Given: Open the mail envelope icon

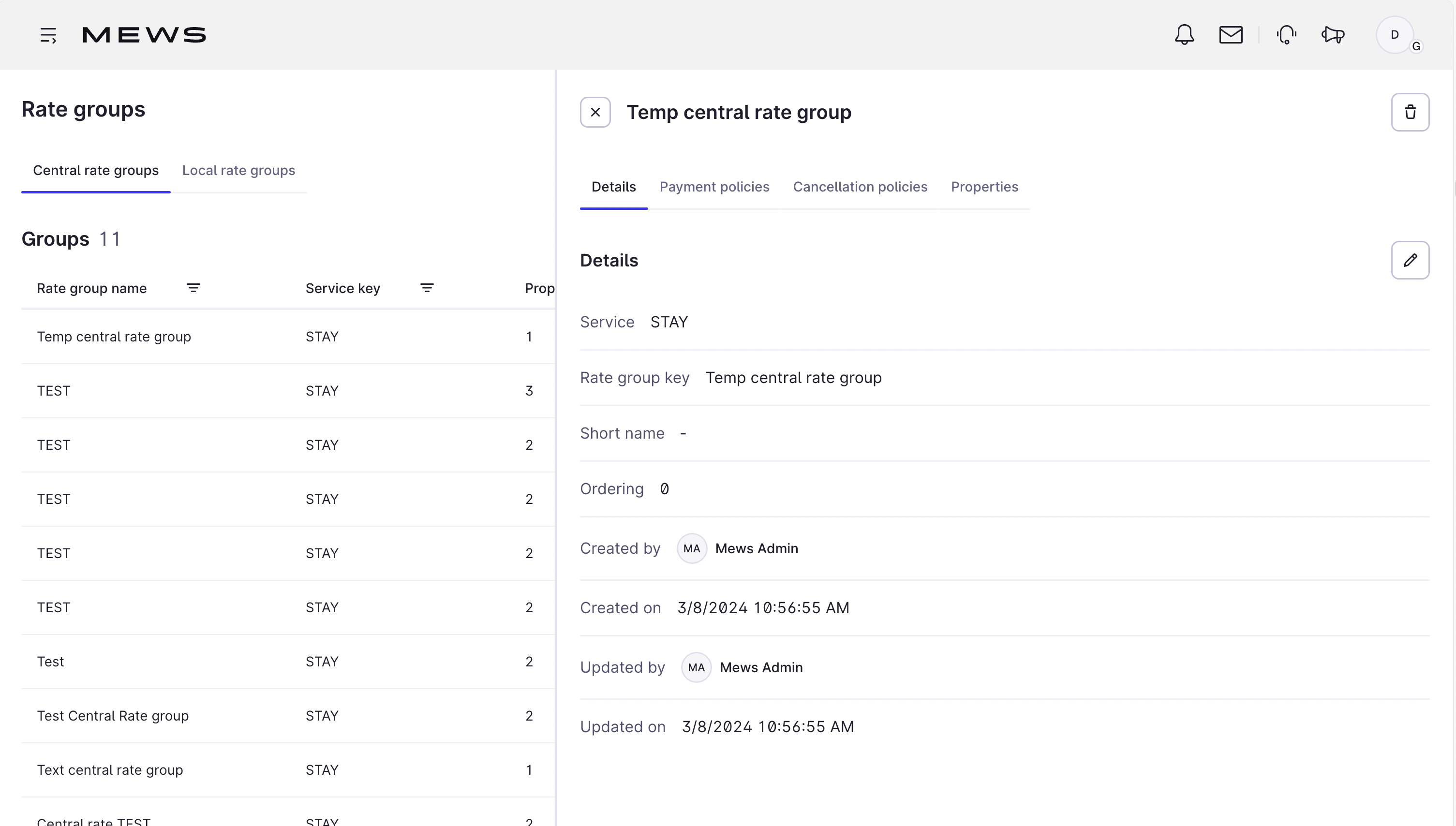Looking at the screenshot, I should [x=1231, y=35].
